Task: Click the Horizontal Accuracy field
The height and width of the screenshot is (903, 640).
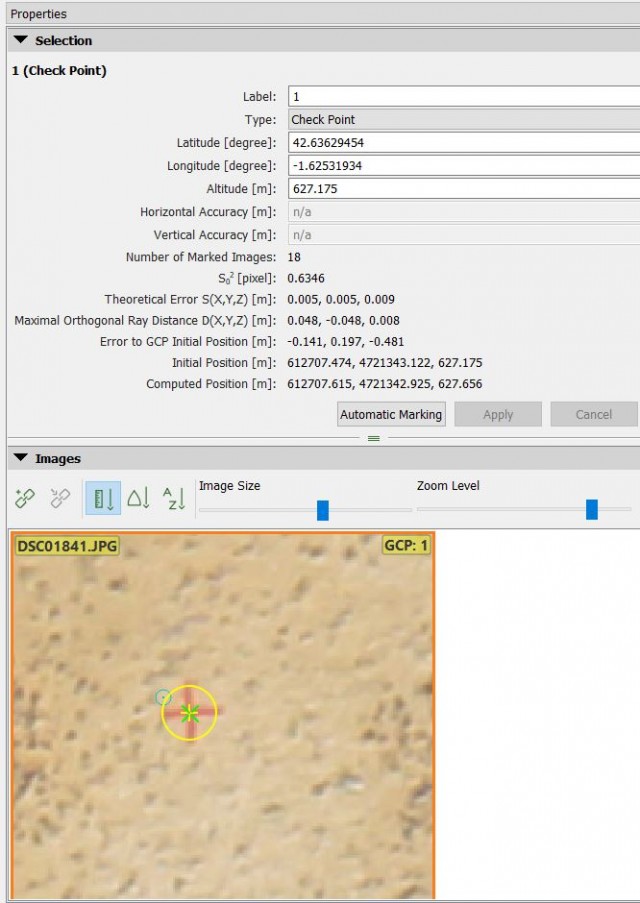Action: point(464,211)
